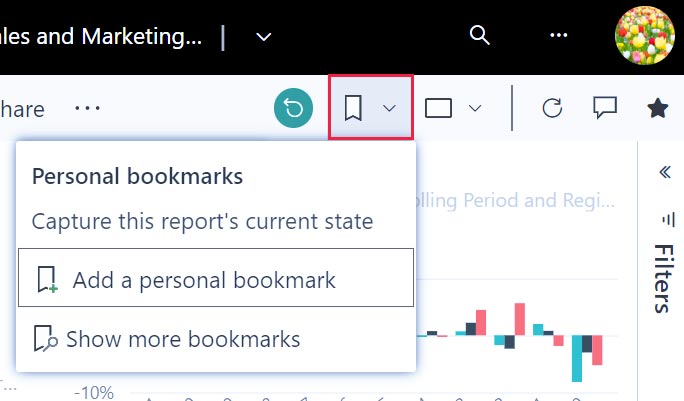Expand the report title dropdown chevron
The height and width of the screenshot is (401, 684).
click(263, 37)
